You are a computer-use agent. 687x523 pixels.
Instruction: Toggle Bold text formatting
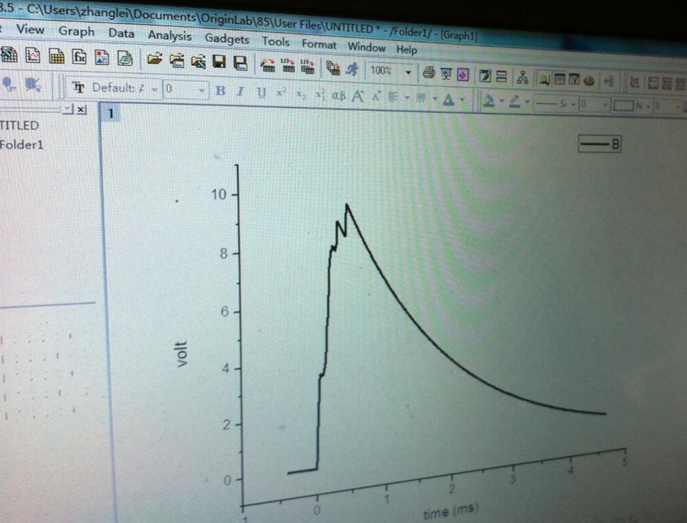tap(221, 91)
